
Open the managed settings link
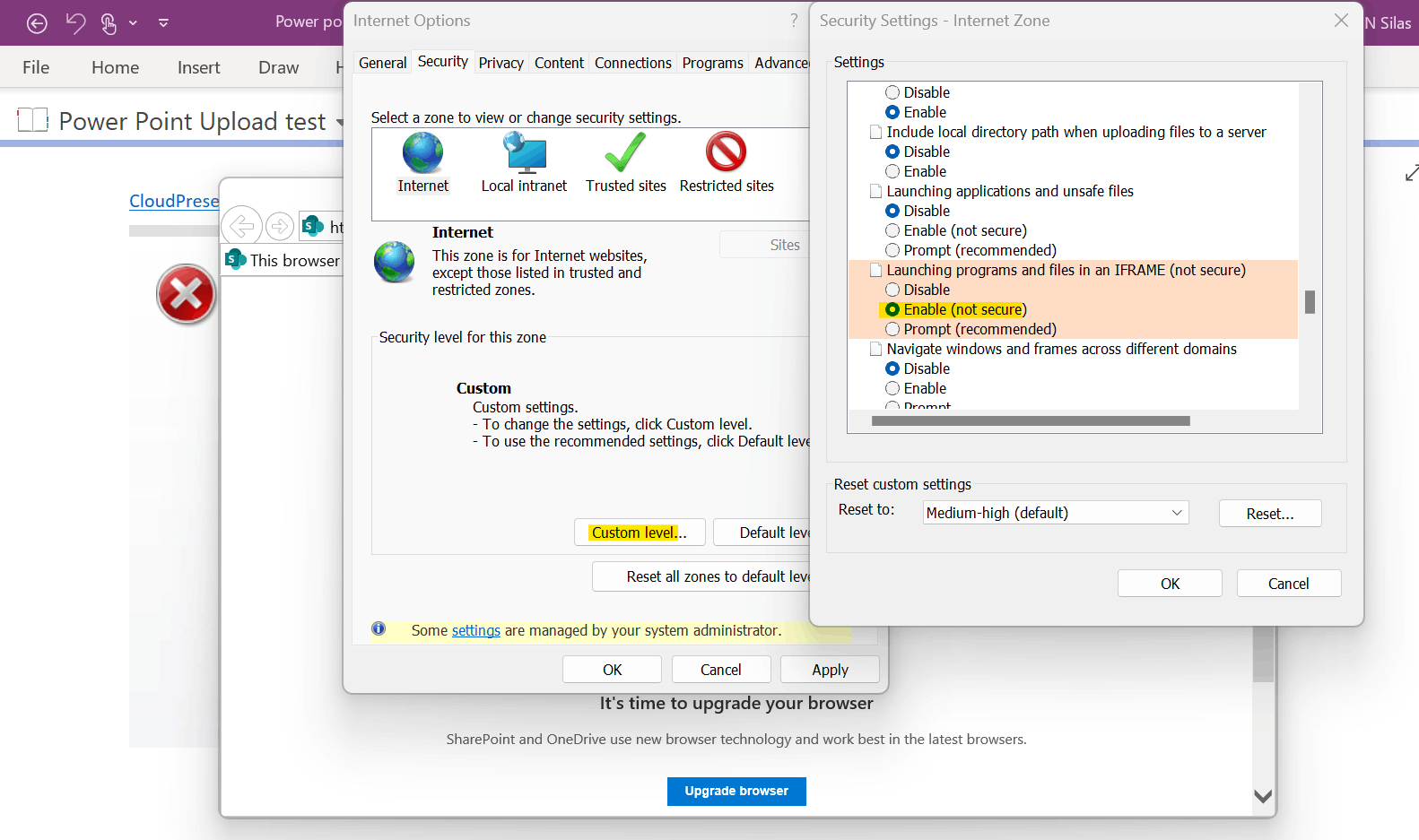(475, 630)
